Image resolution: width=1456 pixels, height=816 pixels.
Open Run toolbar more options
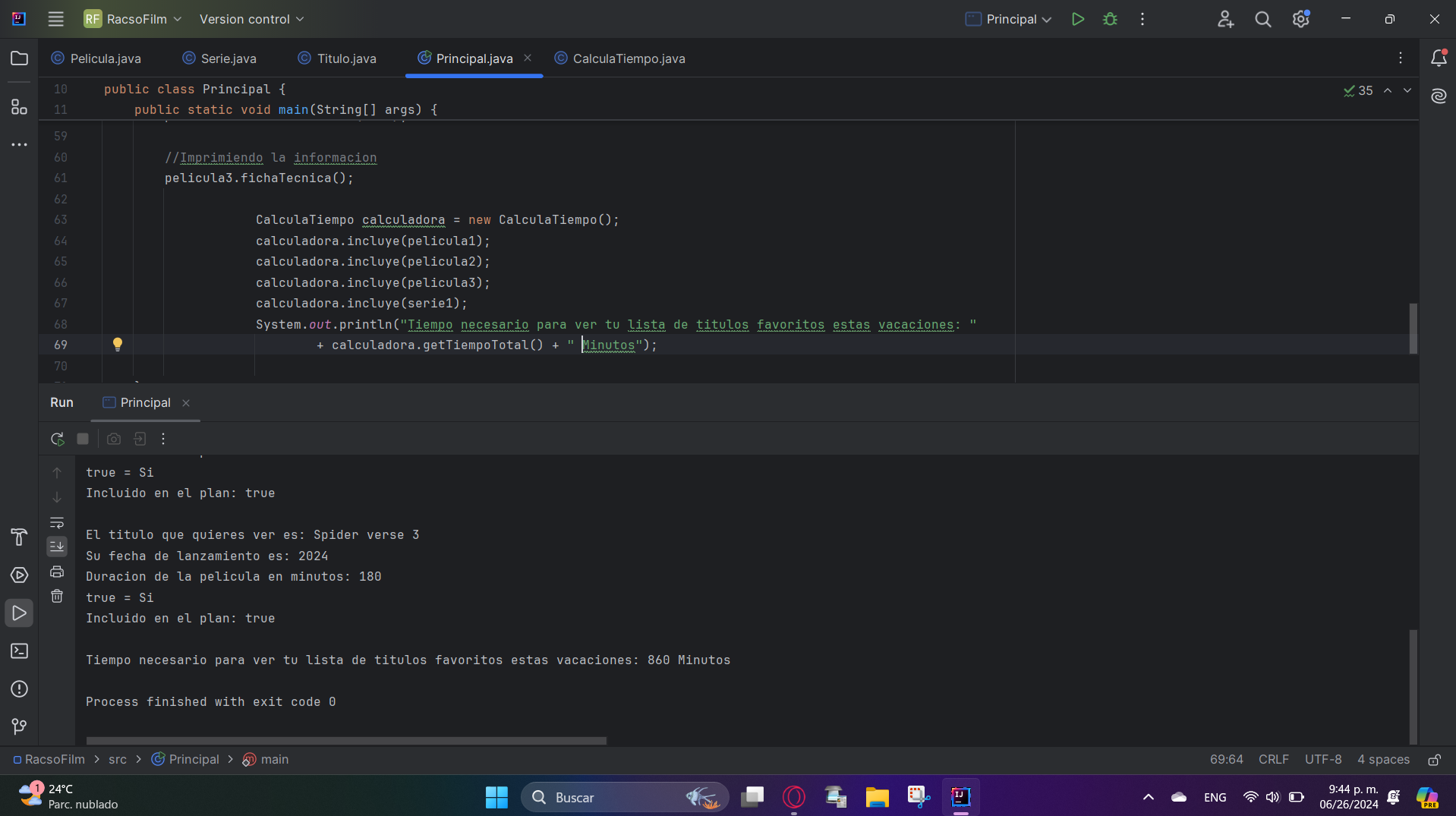(x=163, y=439)
